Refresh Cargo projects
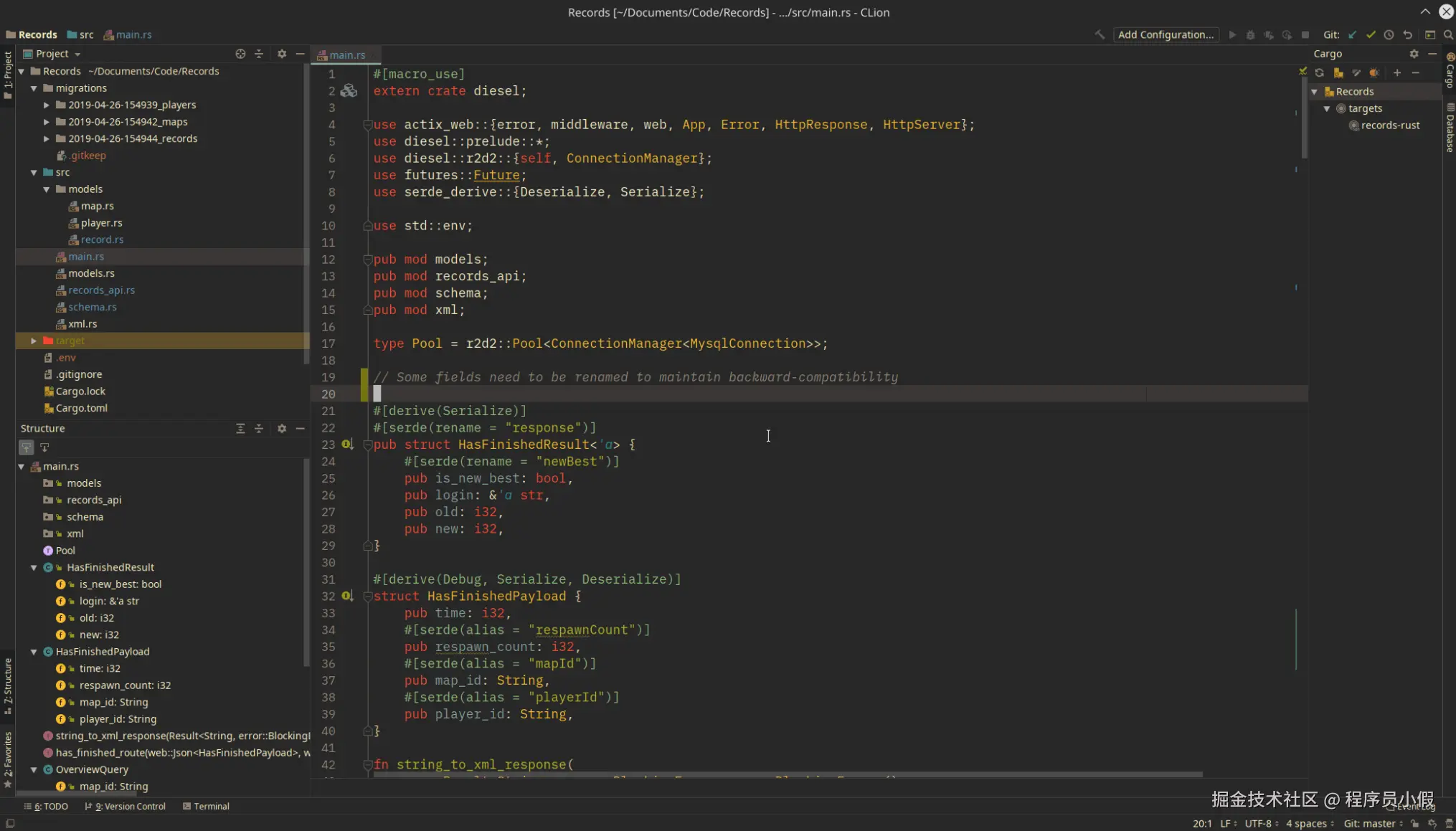The width and height of the screenshot is (1456, 831). point(1320,72)
